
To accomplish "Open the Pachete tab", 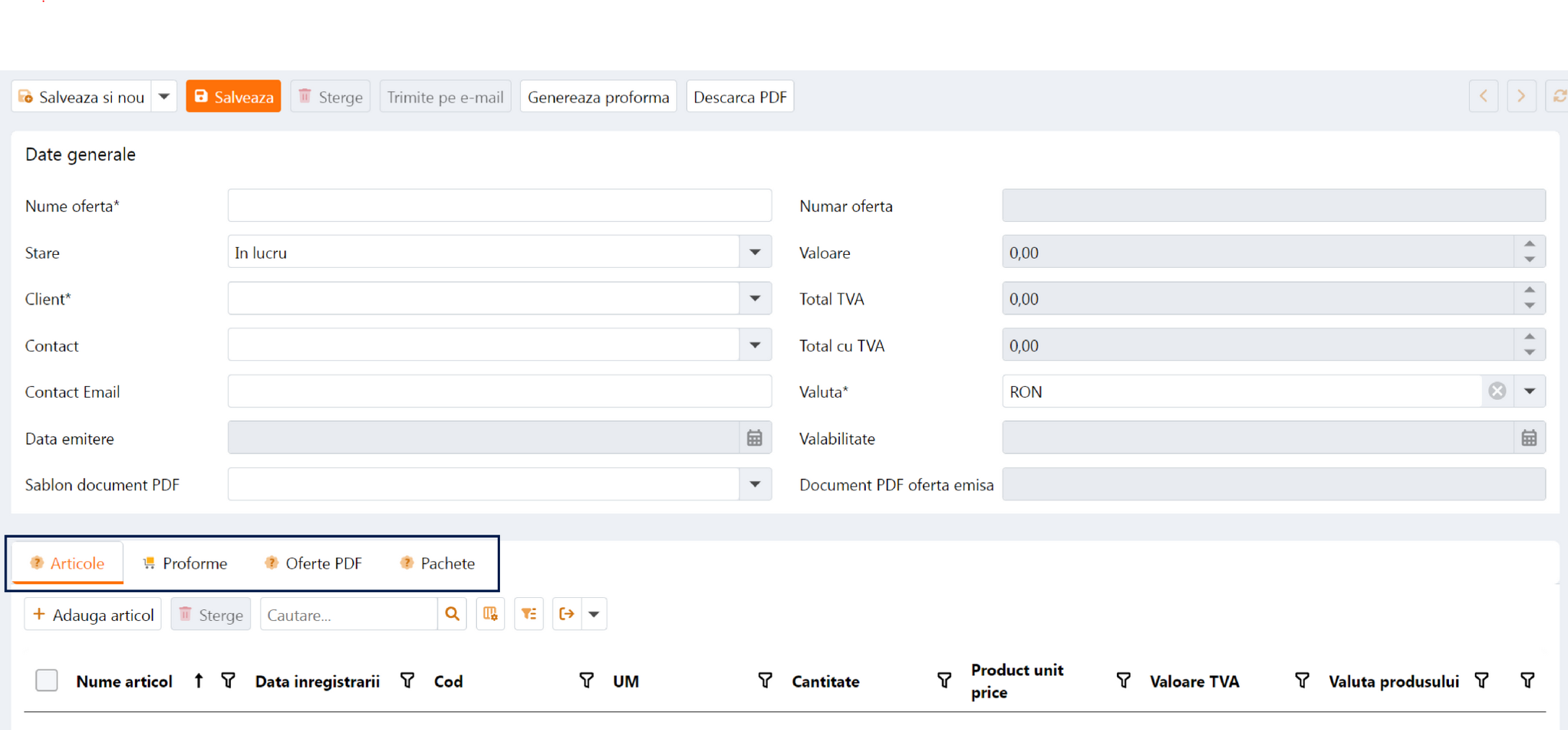I will point(437,563).
